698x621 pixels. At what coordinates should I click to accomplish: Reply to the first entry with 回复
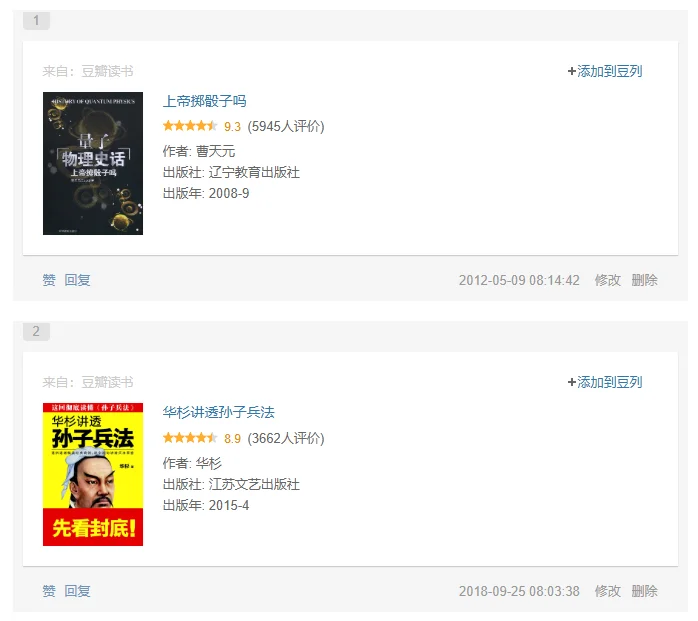[77, 280]
